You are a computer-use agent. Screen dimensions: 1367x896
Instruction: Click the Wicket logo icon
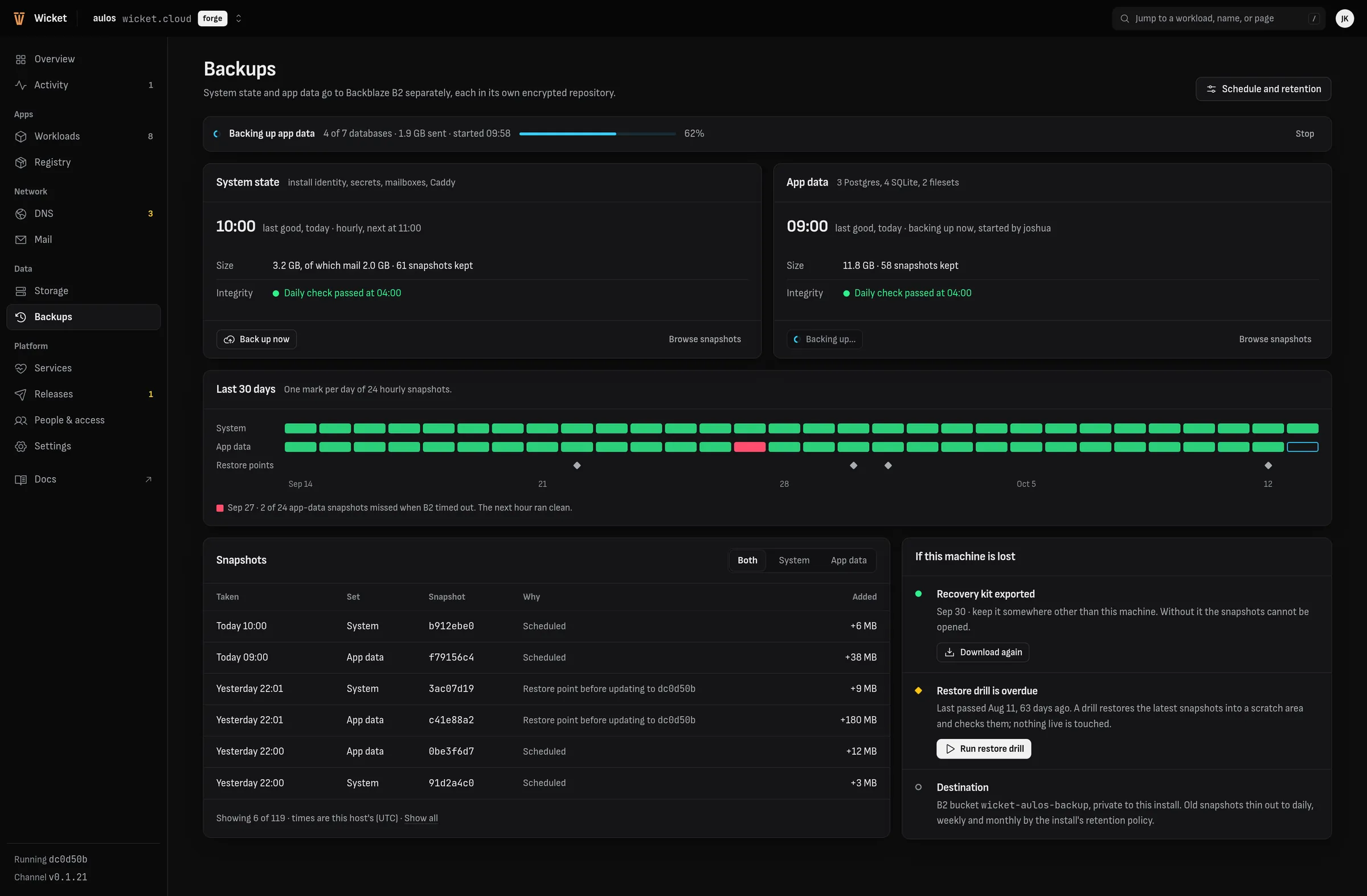[19, 18]
